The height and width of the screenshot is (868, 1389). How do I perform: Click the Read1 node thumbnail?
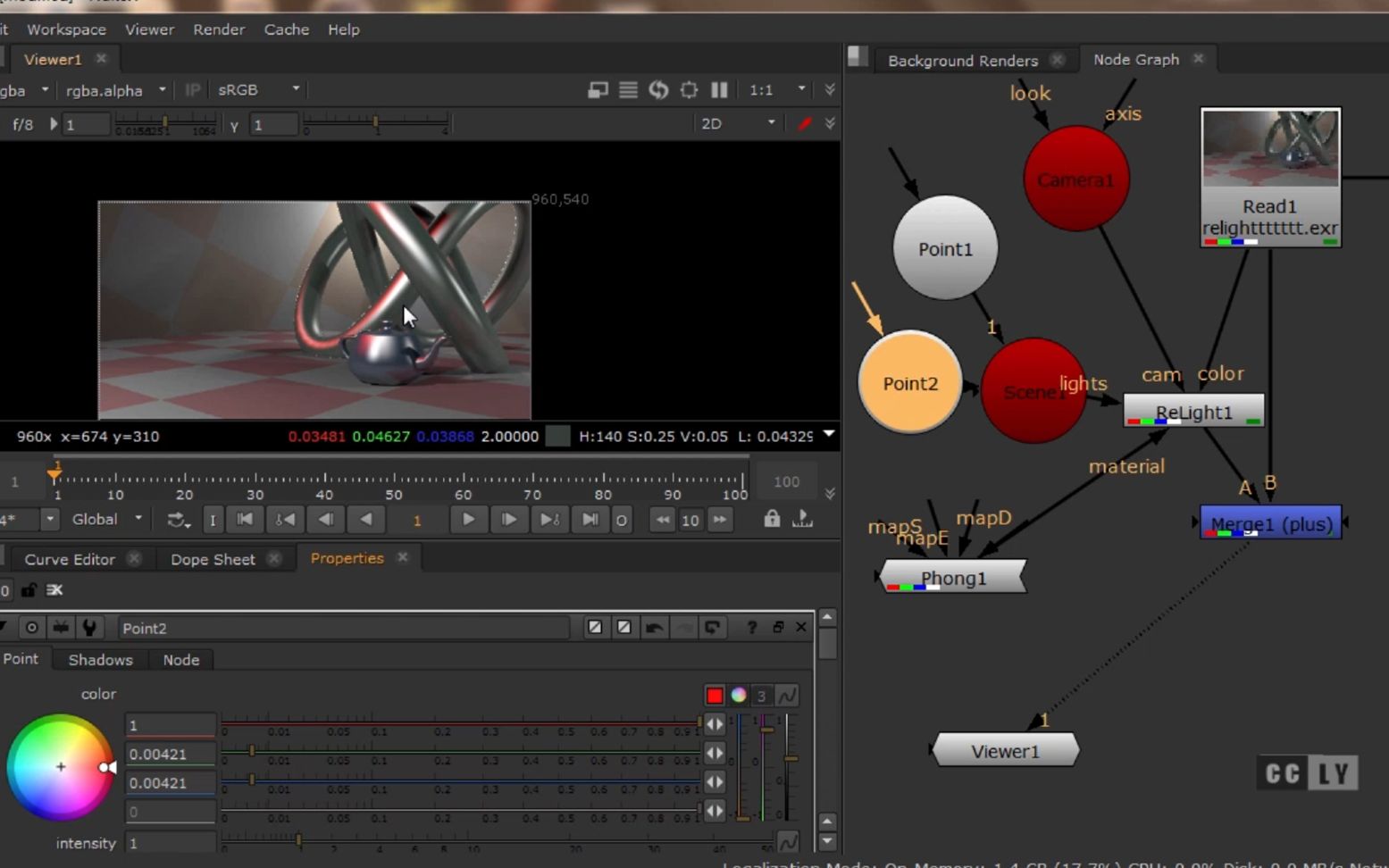(1269, 148)
